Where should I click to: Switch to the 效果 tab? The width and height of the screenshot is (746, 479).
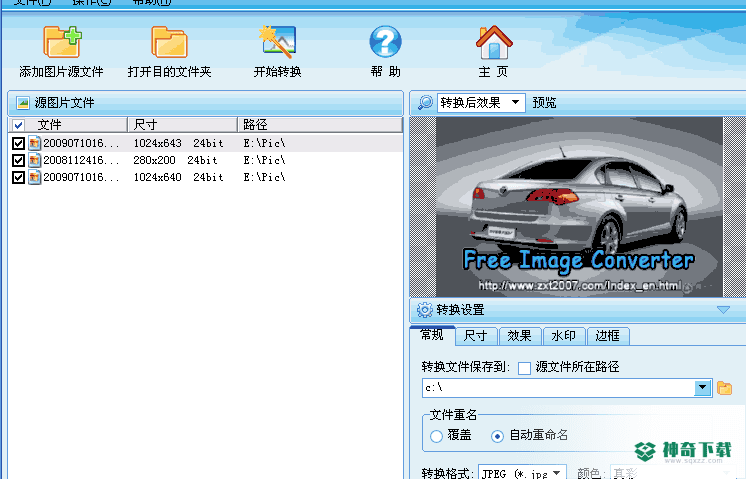coord(519,336)
